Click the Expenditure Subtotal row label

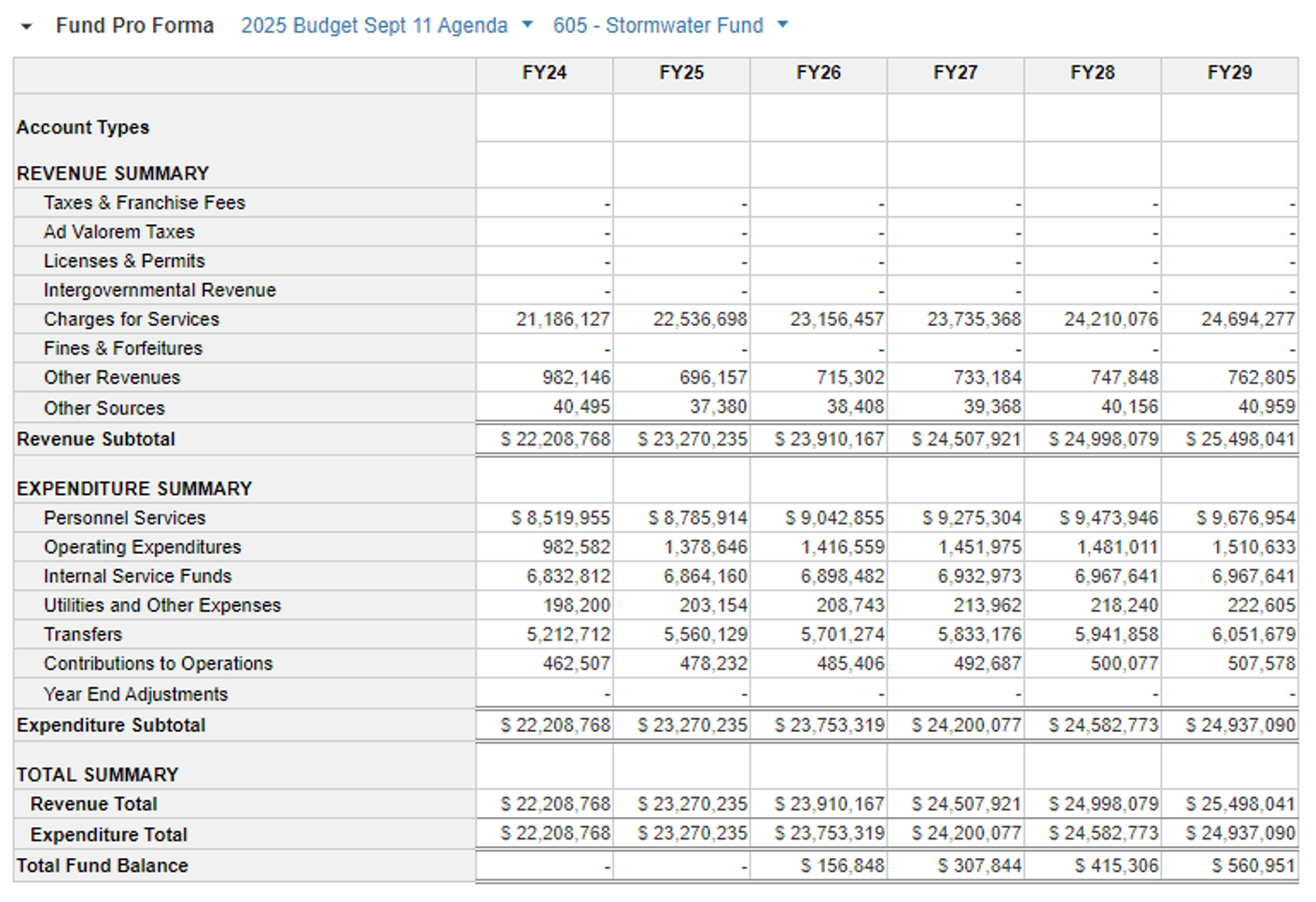pyautogui.click(x=111, y=726)
